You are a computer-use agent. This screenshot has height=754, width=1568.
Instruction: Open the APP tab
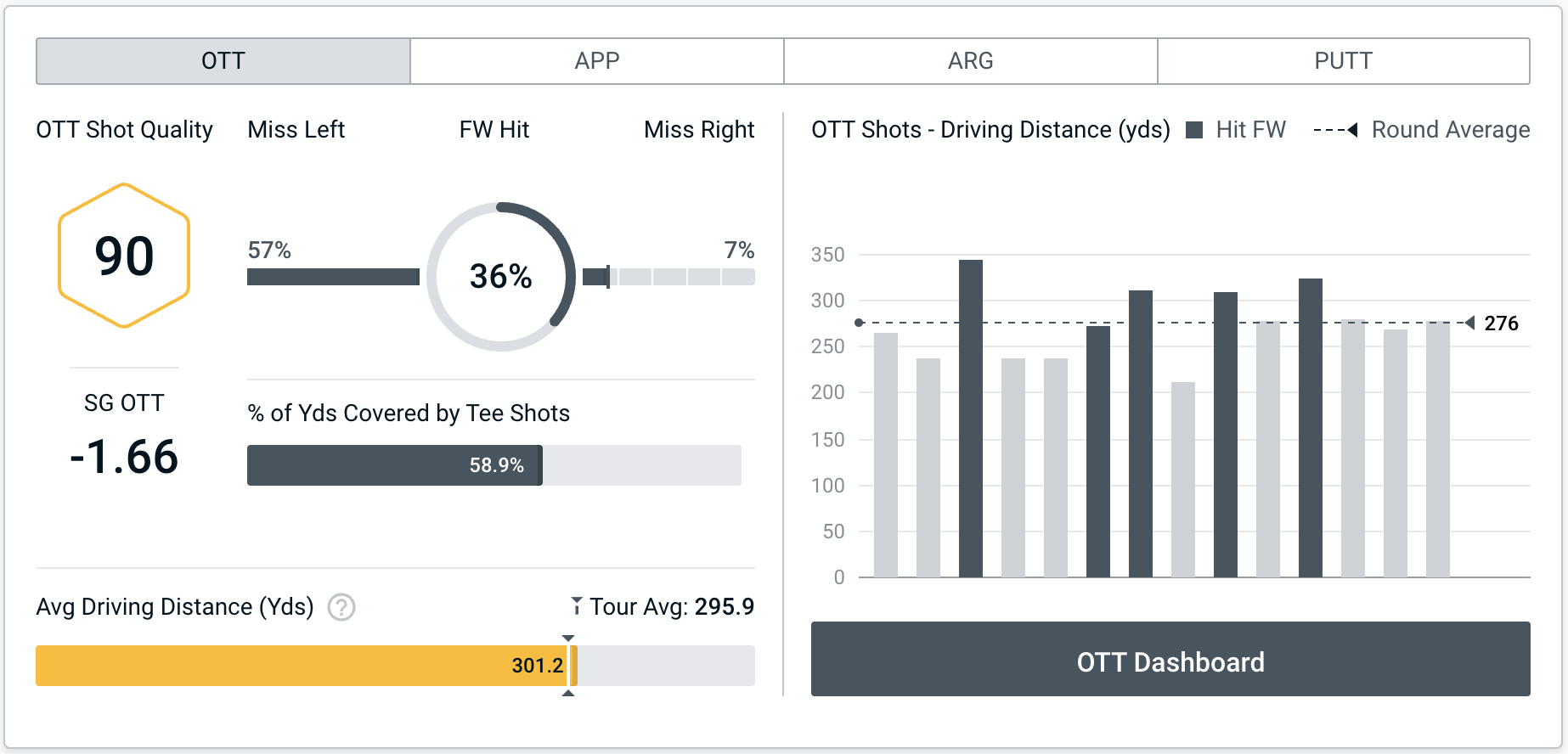point(596,61)
